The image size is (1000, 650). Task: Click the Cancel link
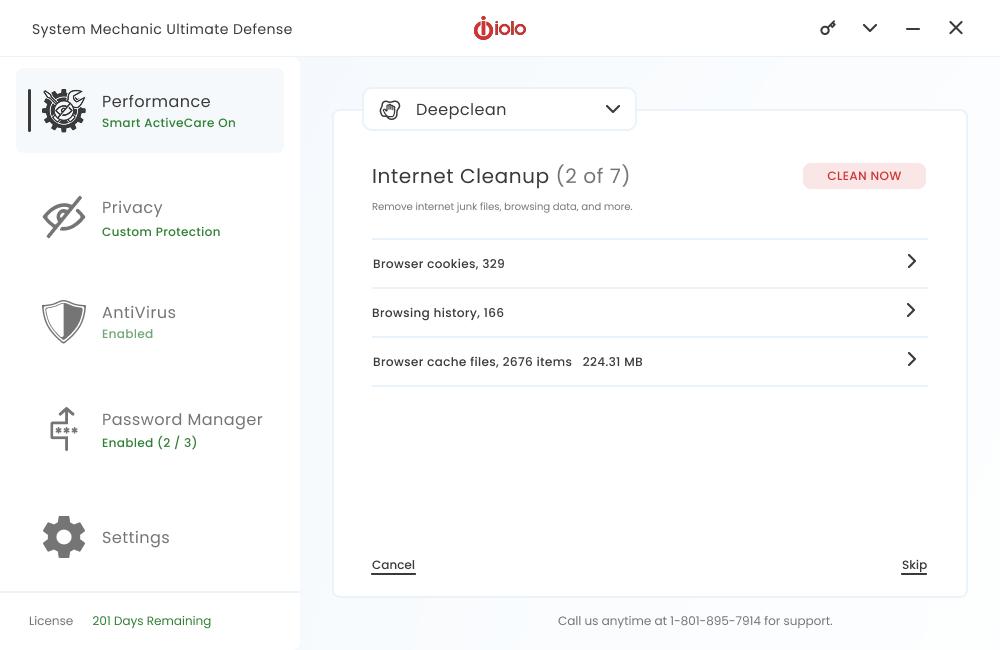click(393, 565)
